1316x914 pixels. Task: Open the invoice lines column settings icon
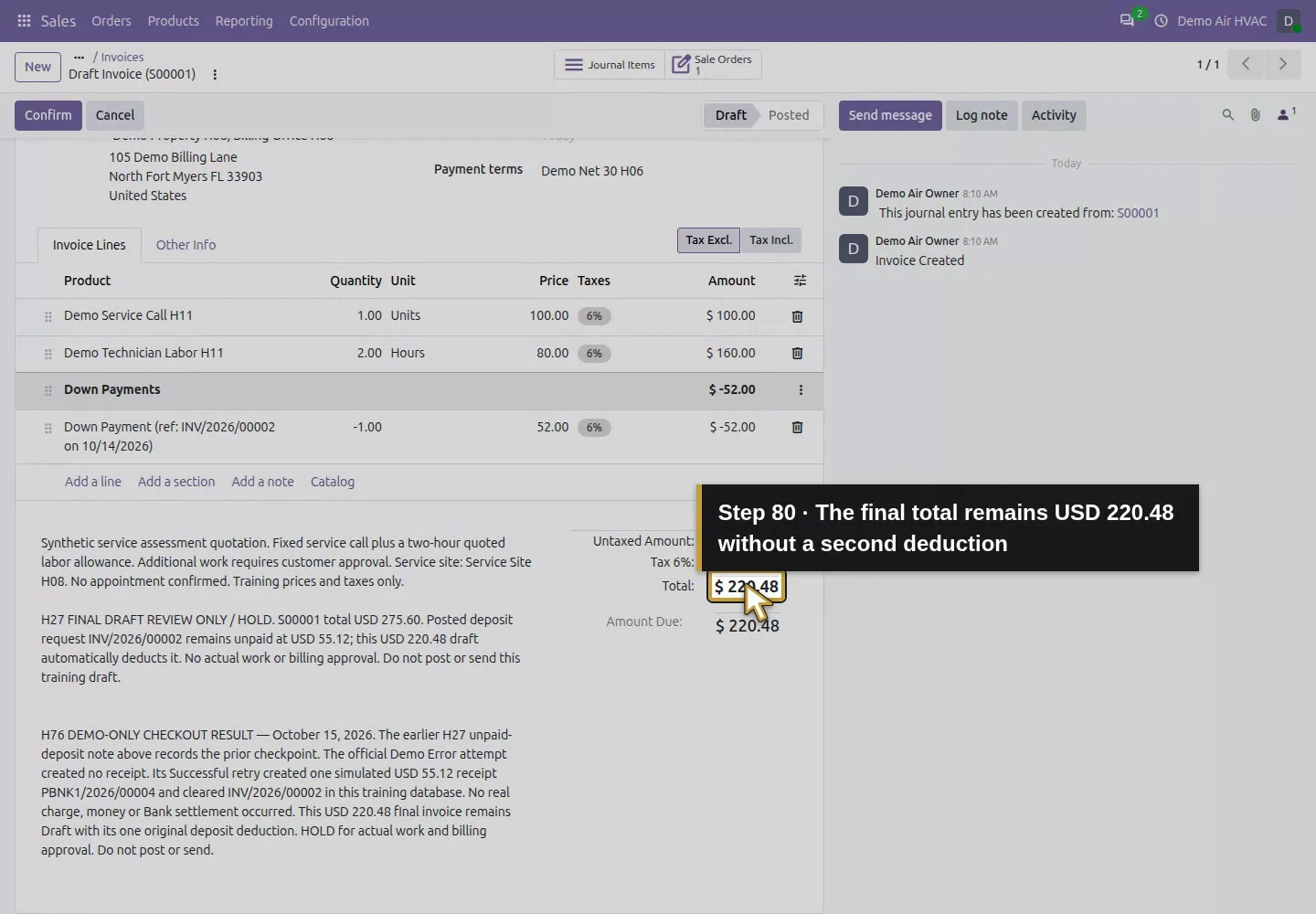pyautogui.click(x=801, y=281)
